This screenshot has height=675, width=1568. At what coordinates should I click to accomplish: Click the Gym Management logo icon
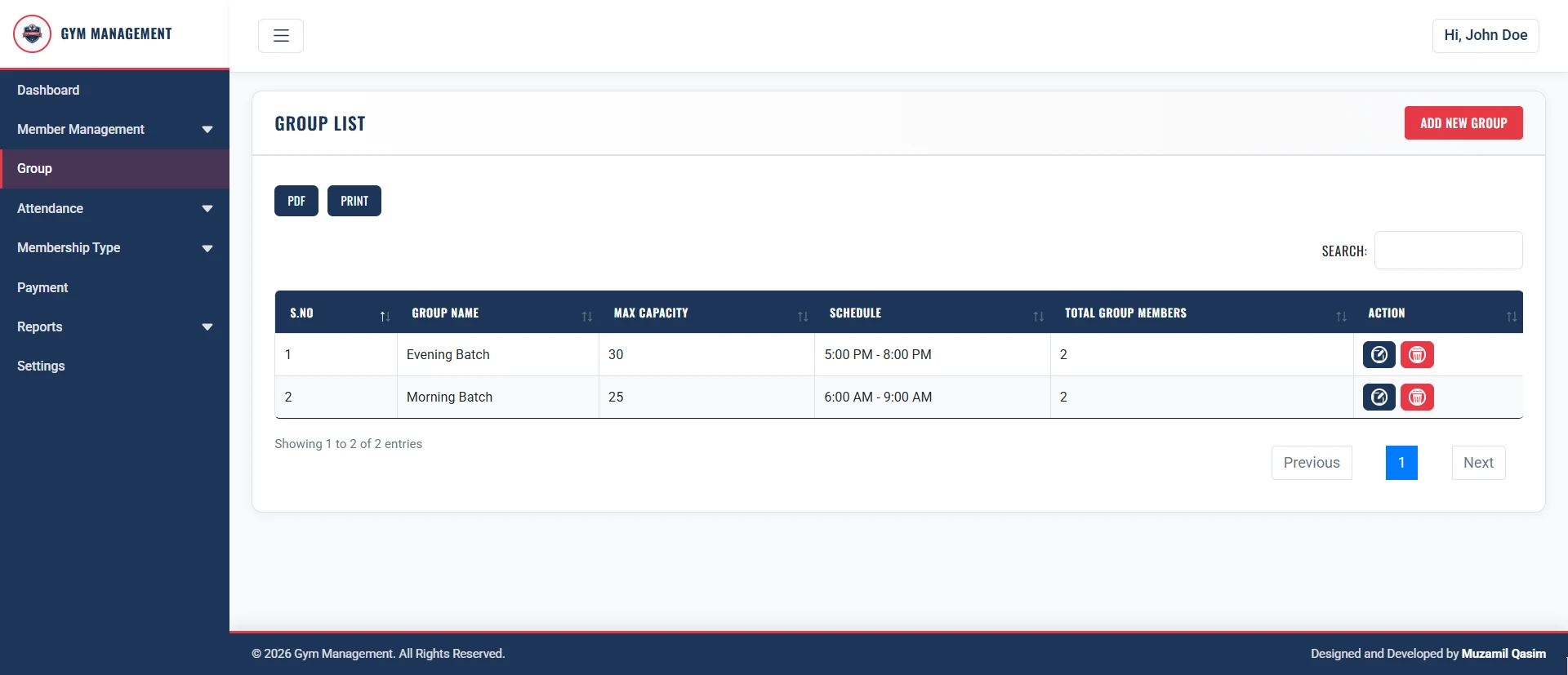(32, 34)
